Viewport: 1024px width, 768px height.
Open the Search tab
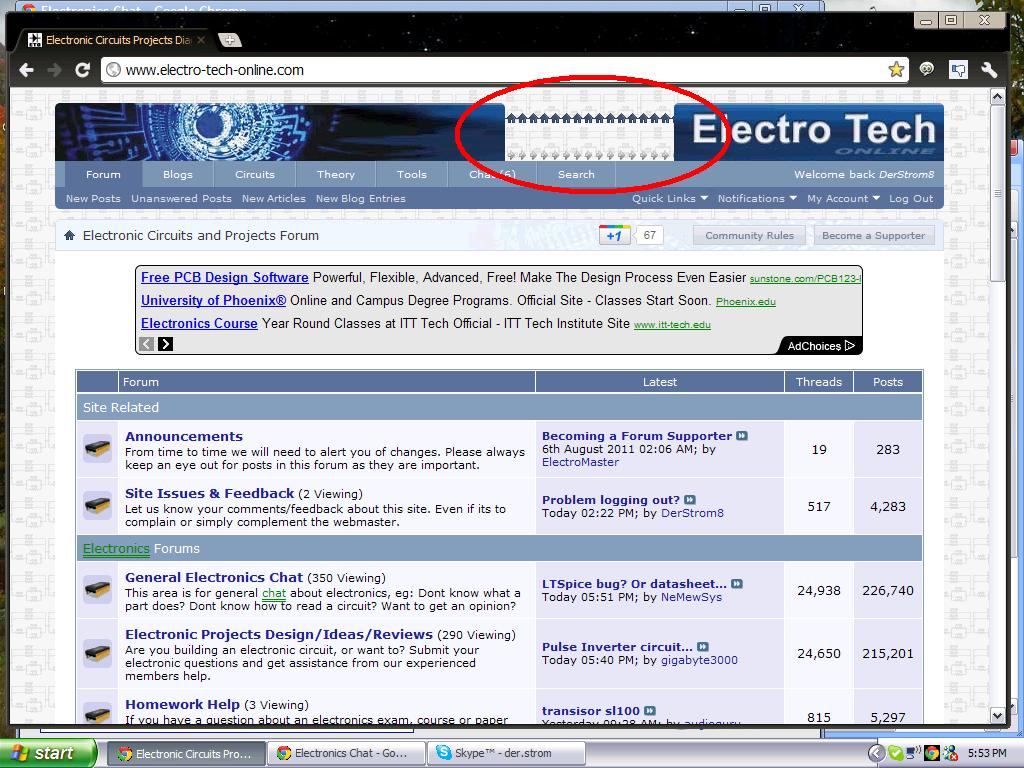(576, 174)
